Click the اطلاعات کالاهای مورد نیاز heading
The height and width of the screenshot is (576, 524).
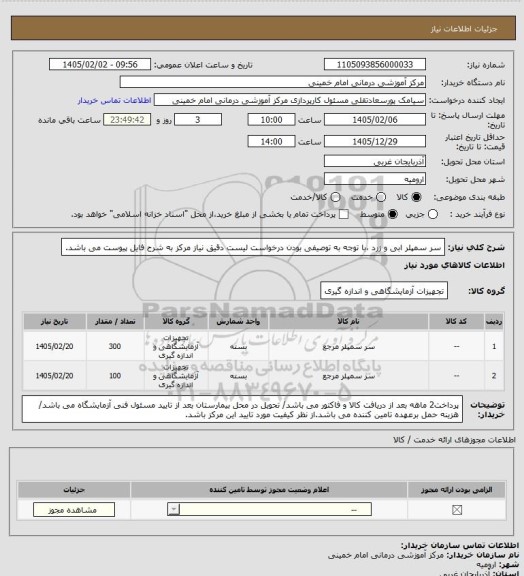click(455, 265)
